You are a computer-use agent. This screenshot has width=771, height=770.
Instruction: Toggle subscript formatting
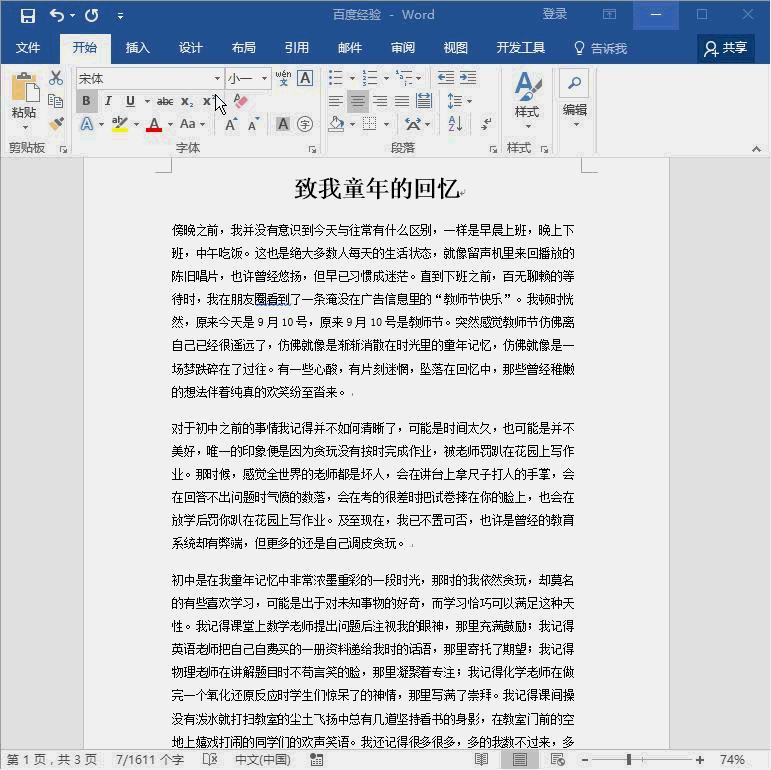click(x=187, y=101)
